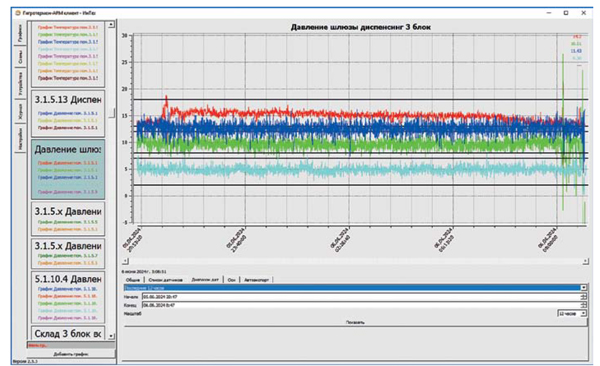The height and width of the screenshot is (366, 600).
Task: Click the red 'График Давление' row in Давление шлюз card
Action: pos(68,163)
